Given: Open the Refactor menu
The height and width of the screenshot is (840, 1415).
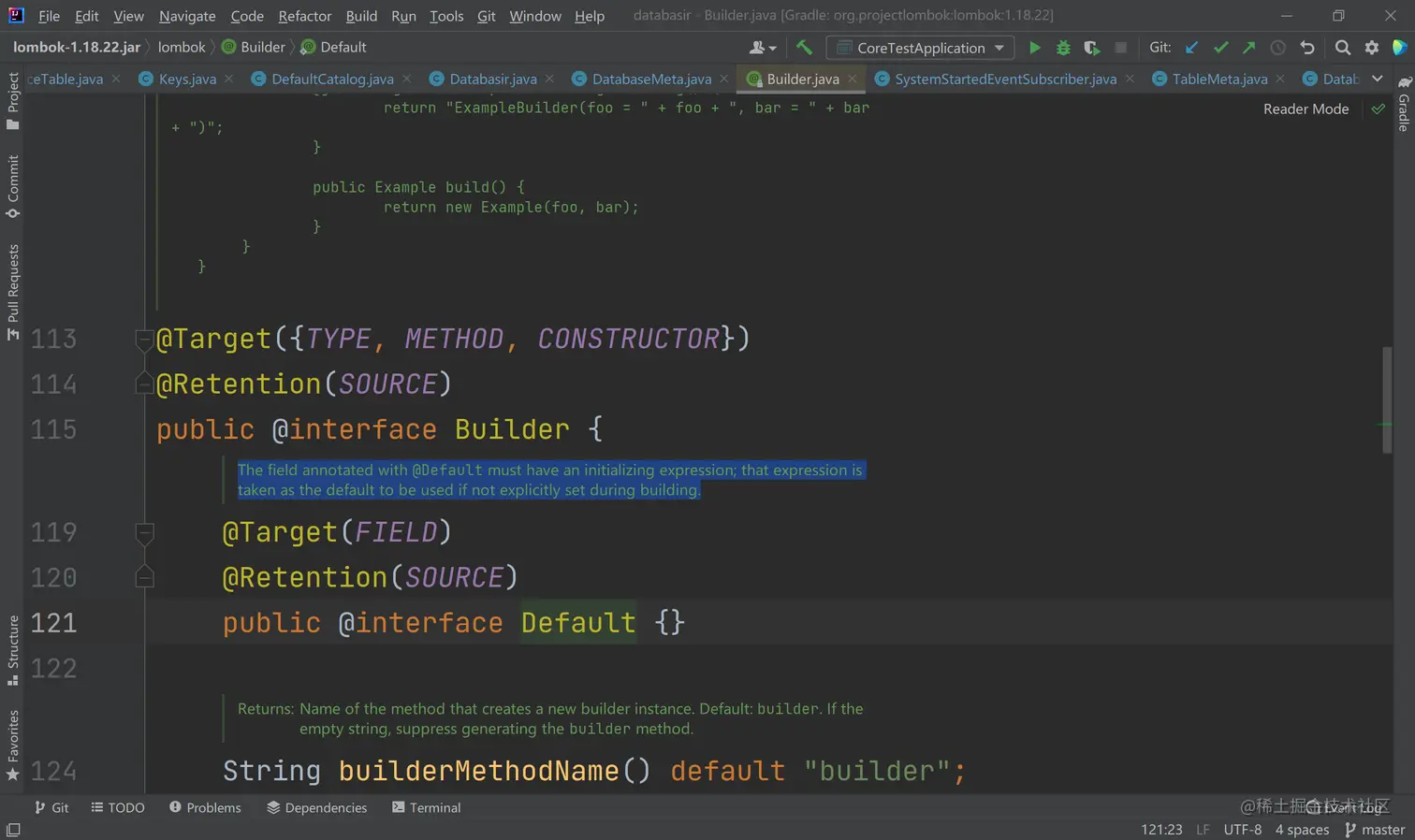Looking at the screenshot, I should click(x=304, y=16).
